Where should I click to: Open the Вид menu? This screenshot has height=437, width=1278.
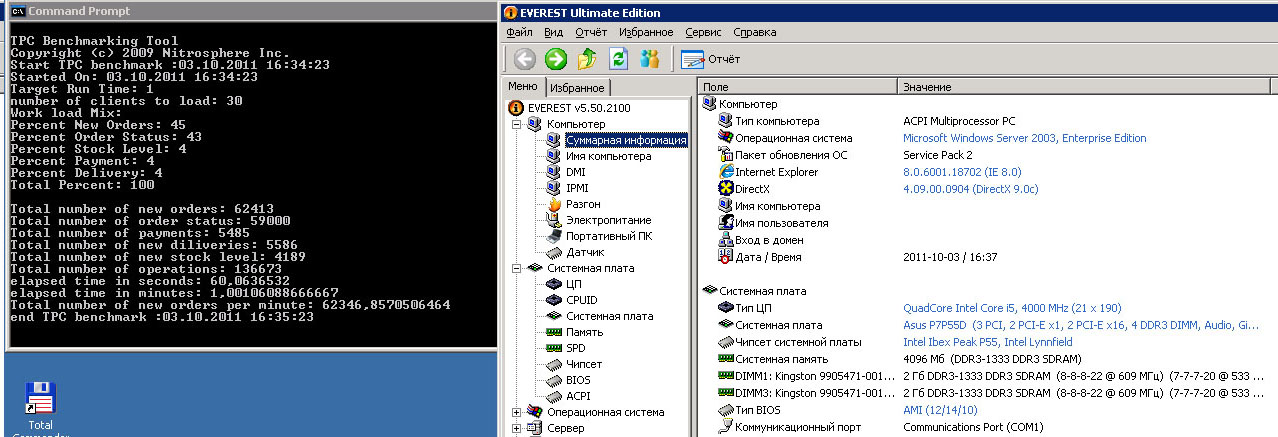[553, 32]
